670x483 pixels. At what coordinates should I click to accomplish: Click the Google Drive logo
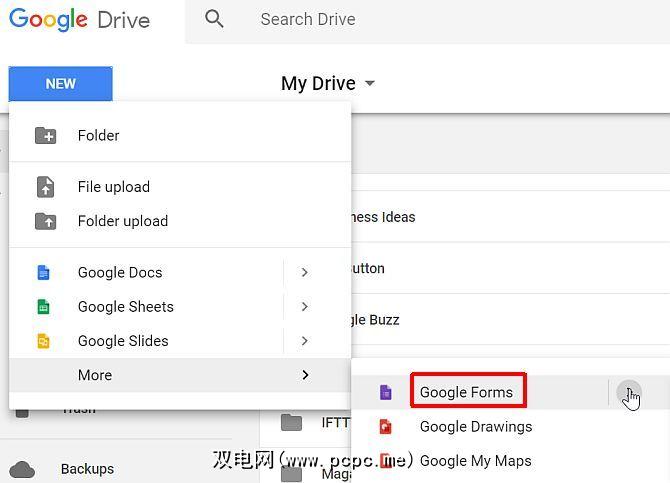pos(79,20)
